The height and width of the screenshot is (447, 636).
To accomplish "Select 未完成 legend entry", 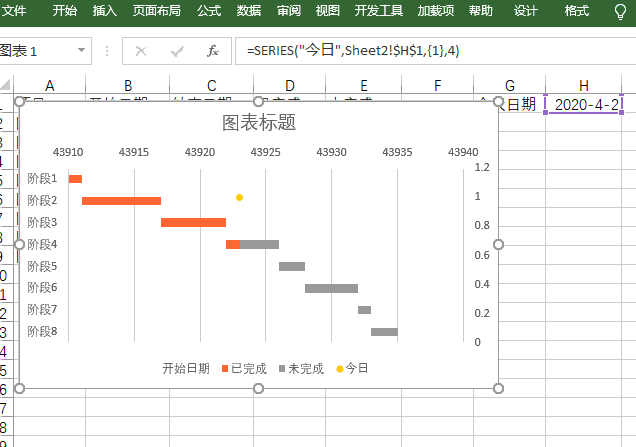I will coord(301,368).
